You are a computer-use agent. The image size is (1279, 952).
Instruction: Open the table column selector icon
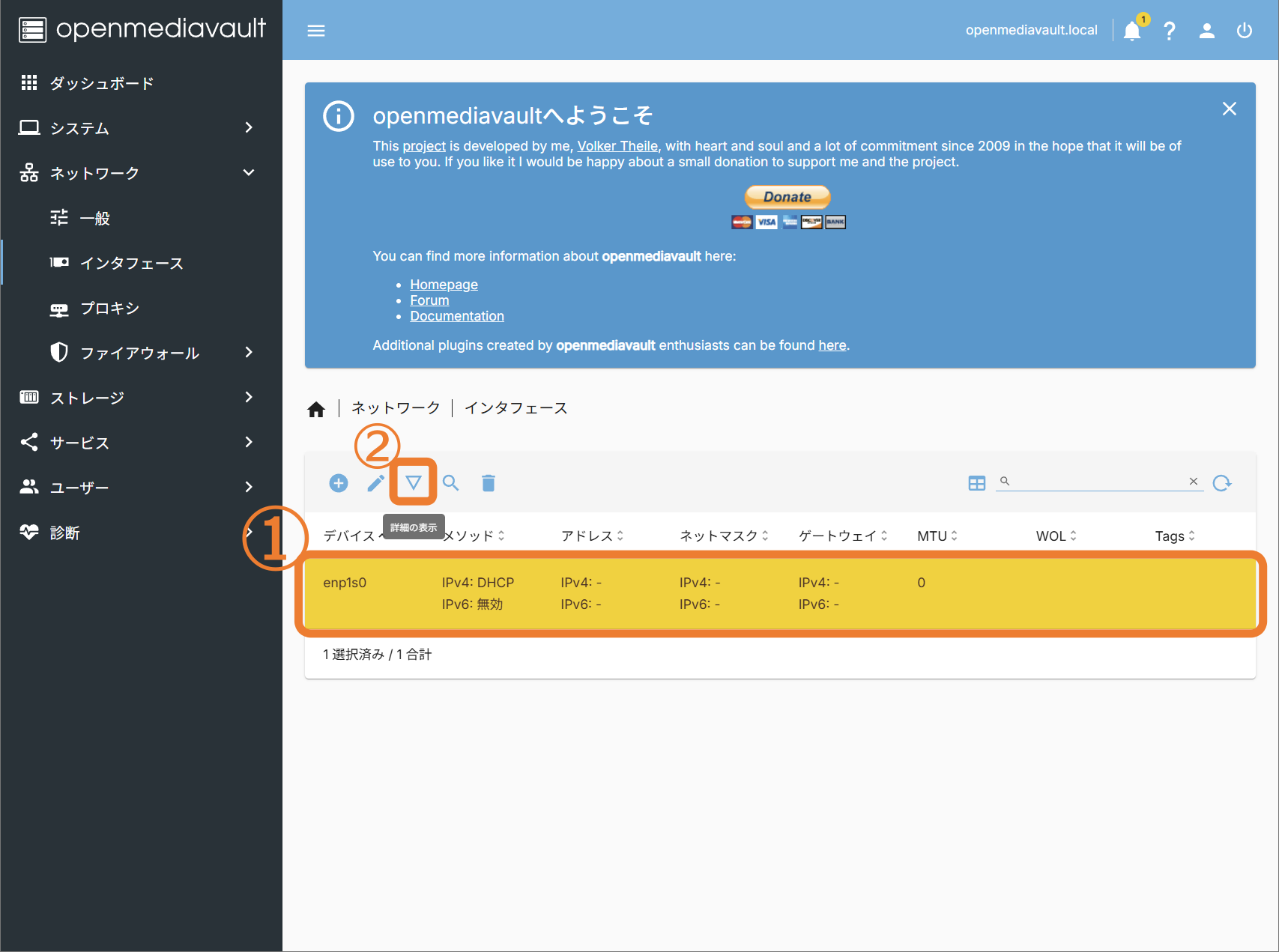977,483
